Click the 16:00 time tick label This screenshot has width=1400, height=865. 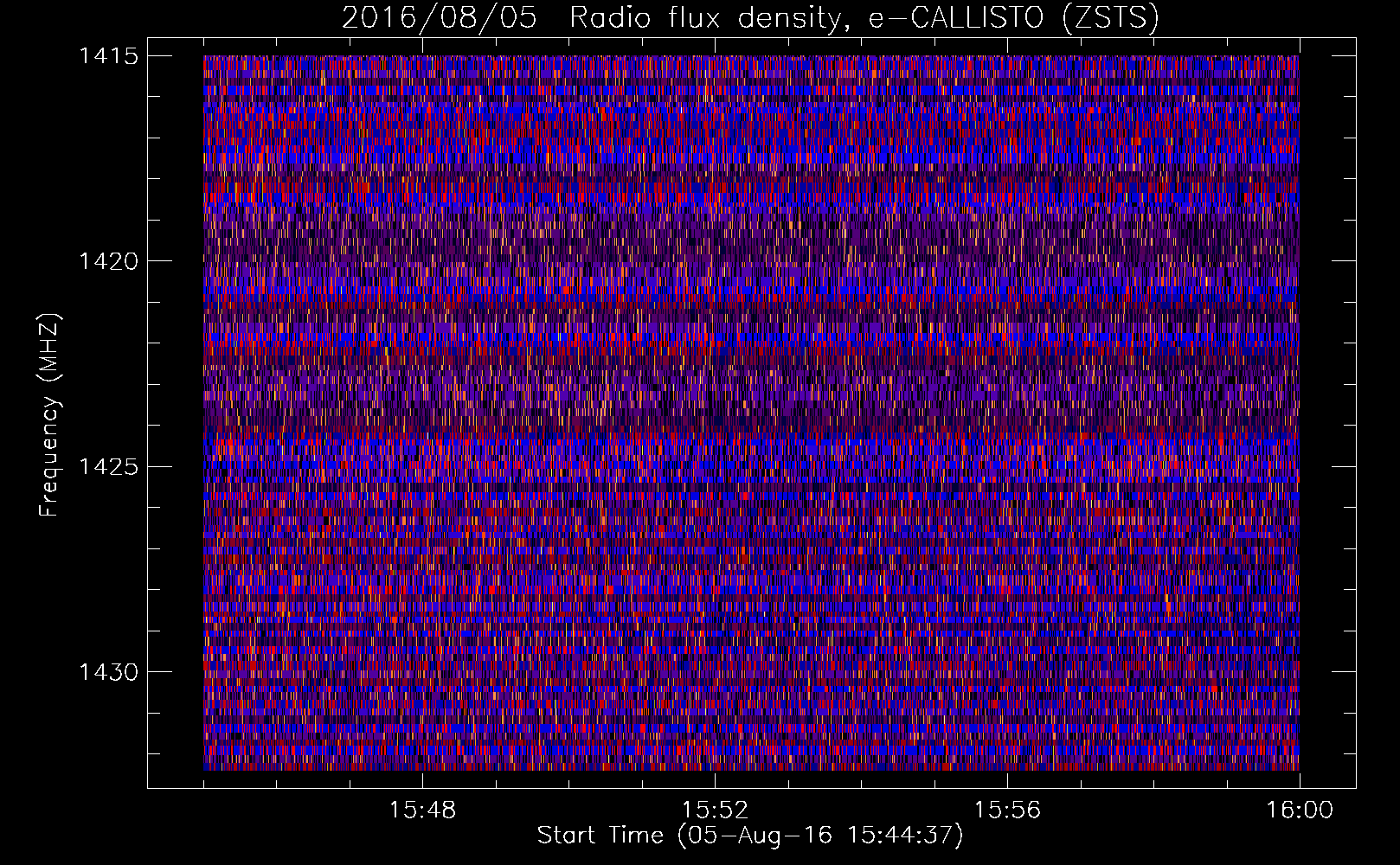1300,811
